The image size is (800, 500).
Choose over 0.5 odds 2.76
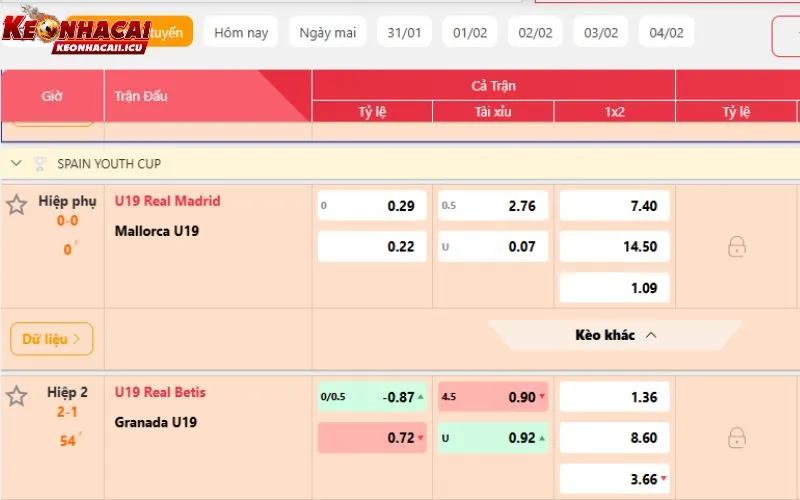click(x=493, y=206)
